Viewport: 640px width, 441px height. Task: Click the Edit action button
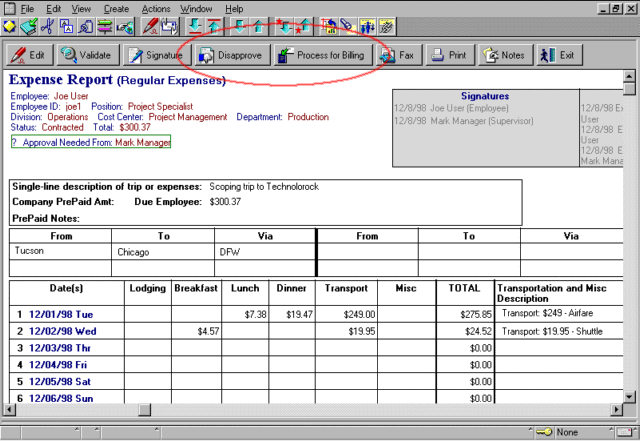(x=29, y=55)
